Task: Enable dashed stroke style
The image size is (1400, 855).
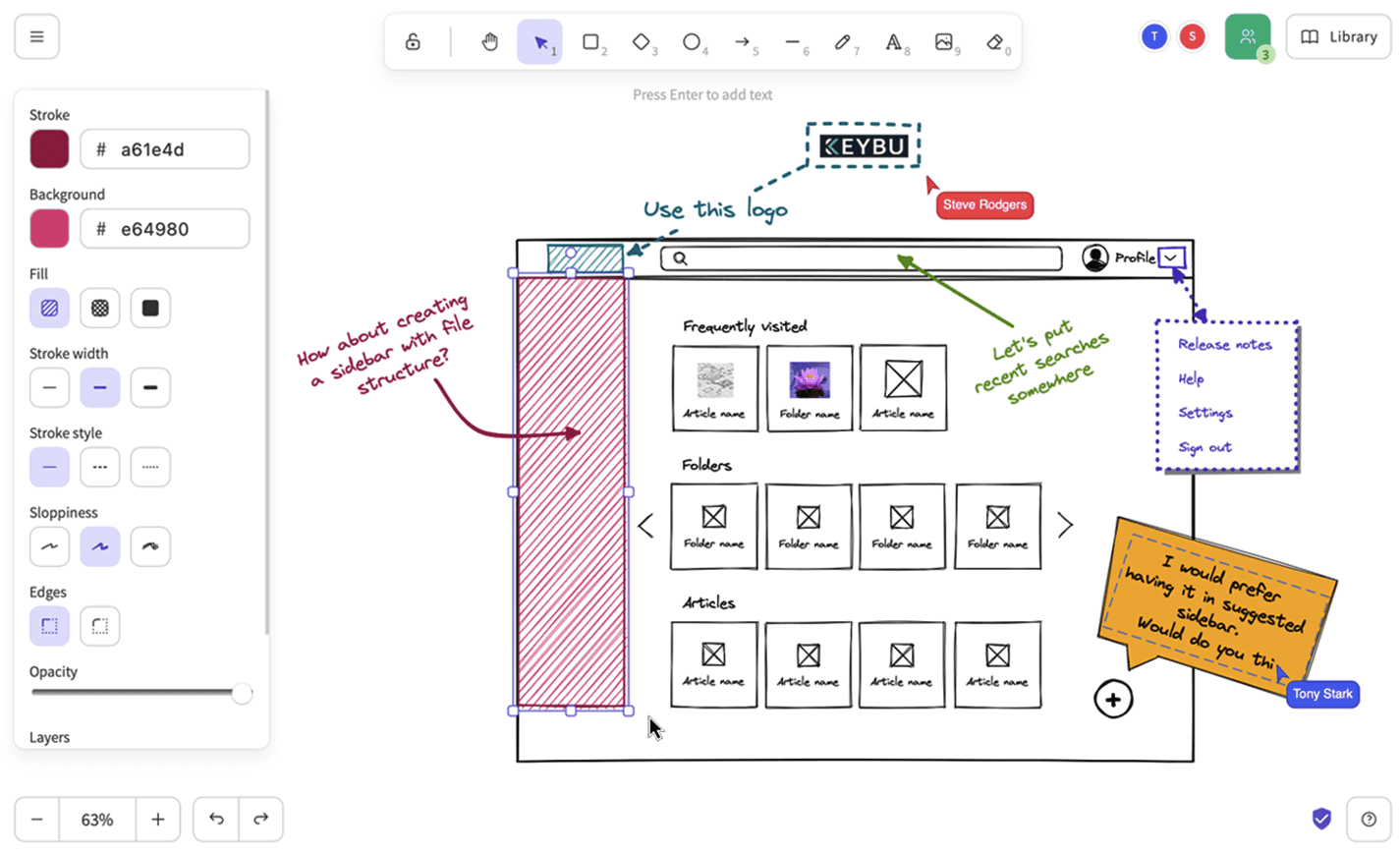Action: (x=99, y=467)
